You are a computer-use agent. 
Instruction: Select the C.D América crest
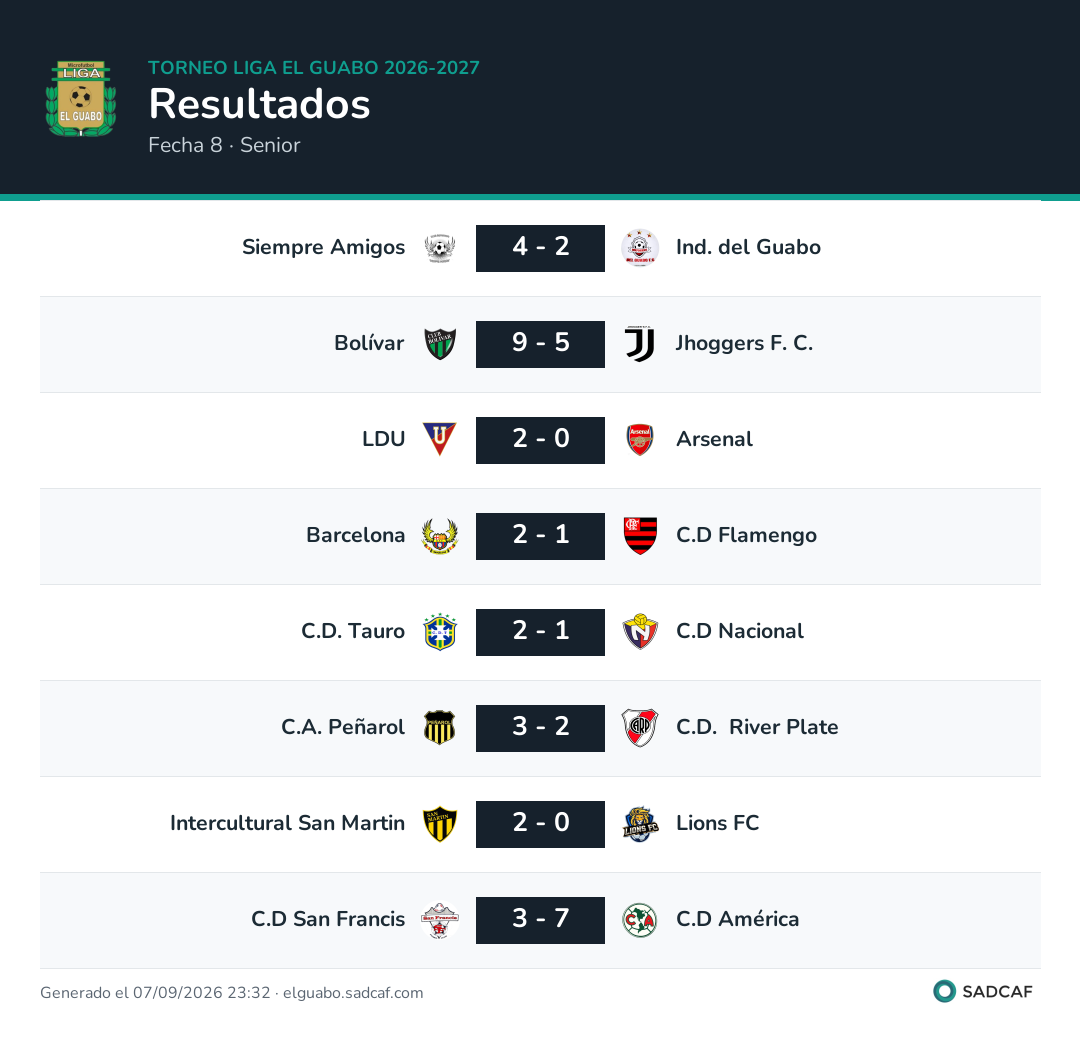[x=640, y=920]
